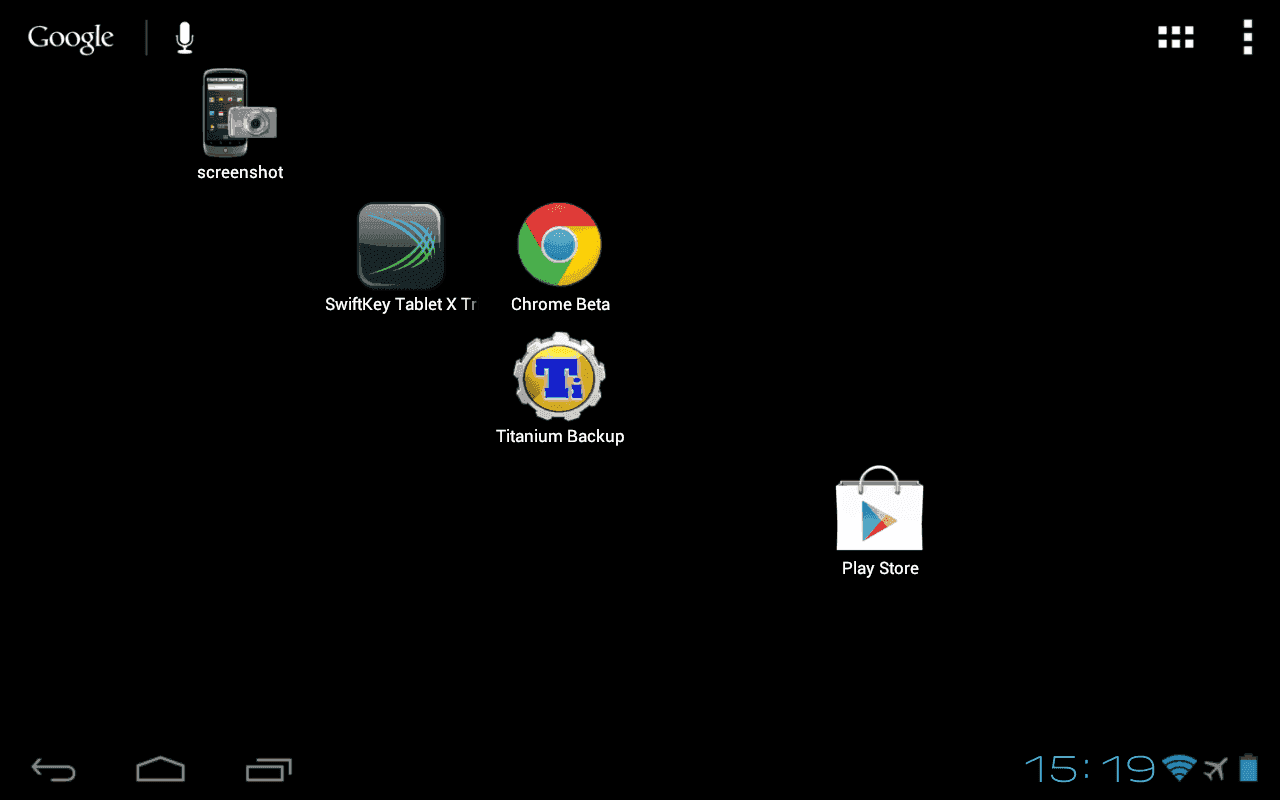The width and height of the screenshot is (1280, 800).
Task: Tap the airplane mode status icon
Action: click(1215, 768)
